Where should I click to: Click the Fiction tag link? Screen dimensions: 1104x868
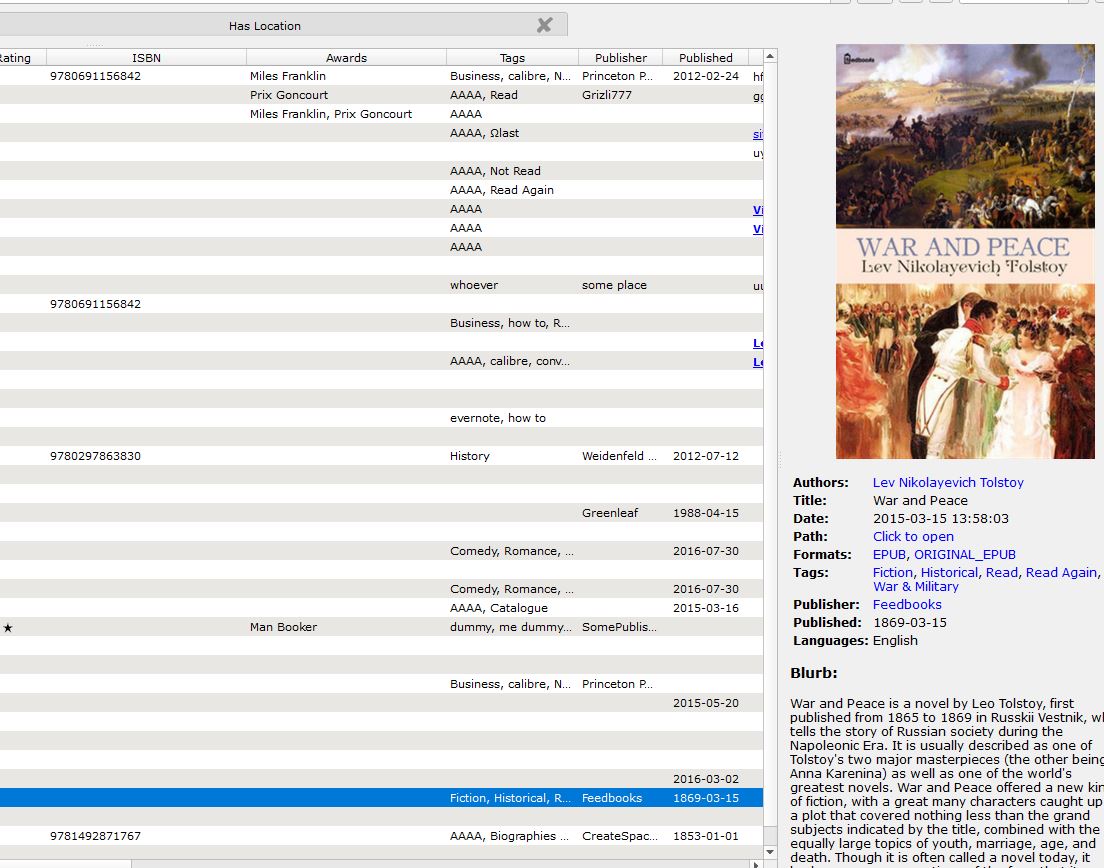(x=893, y=572)
